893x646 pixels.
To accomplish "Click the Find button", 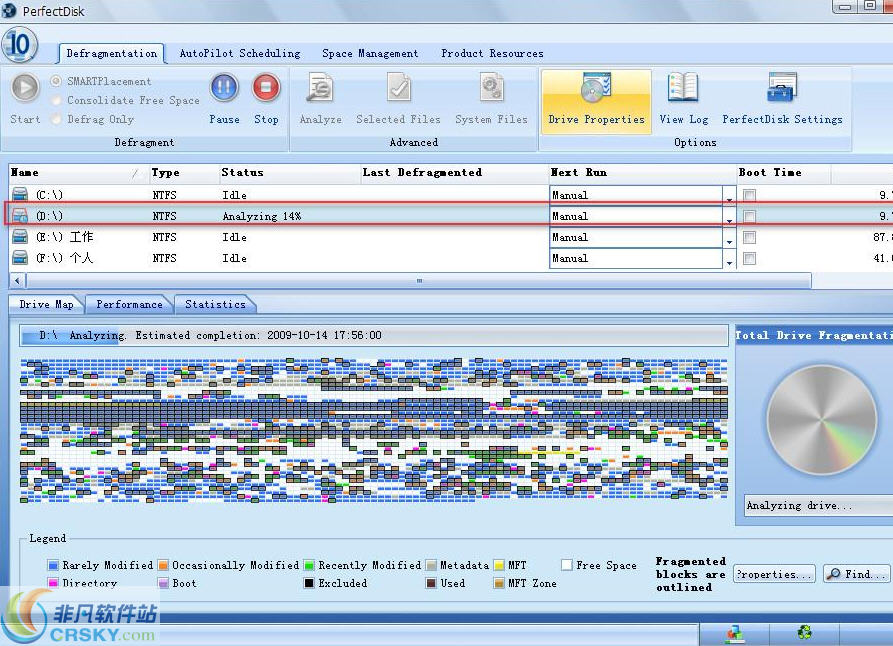I will (x=856, y=573).
